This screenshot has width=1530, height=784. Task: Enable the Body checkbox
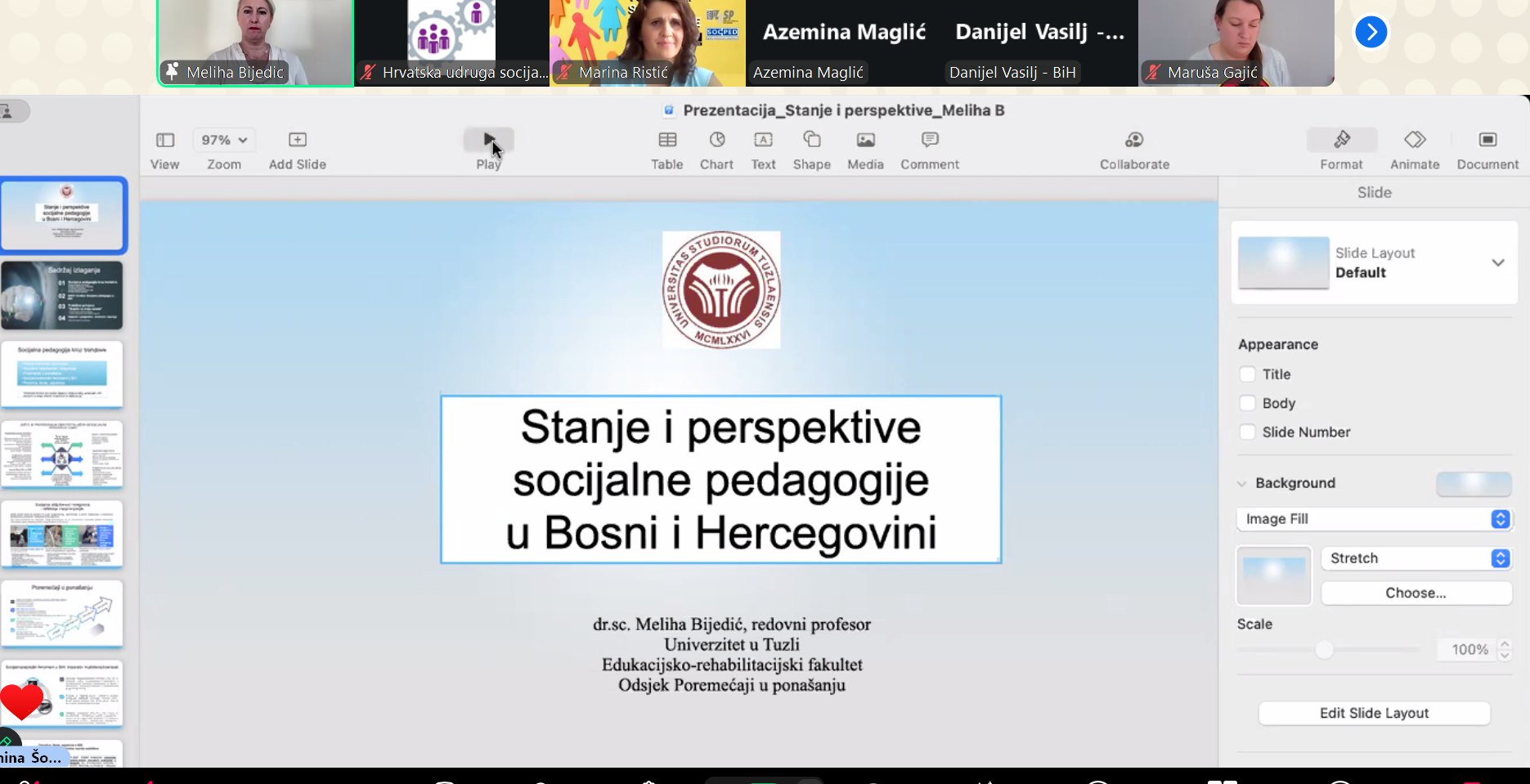(x=1248, y=403)
